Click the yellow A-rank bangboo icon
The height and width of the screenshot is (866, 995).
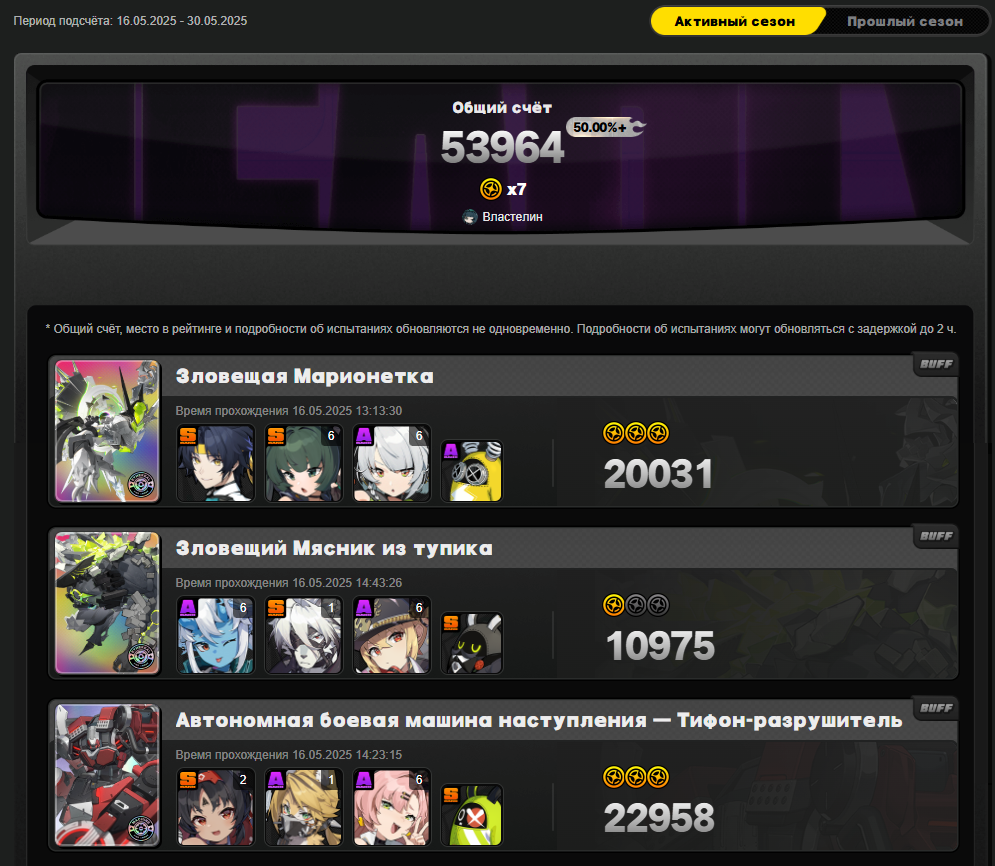pos(471,471)
